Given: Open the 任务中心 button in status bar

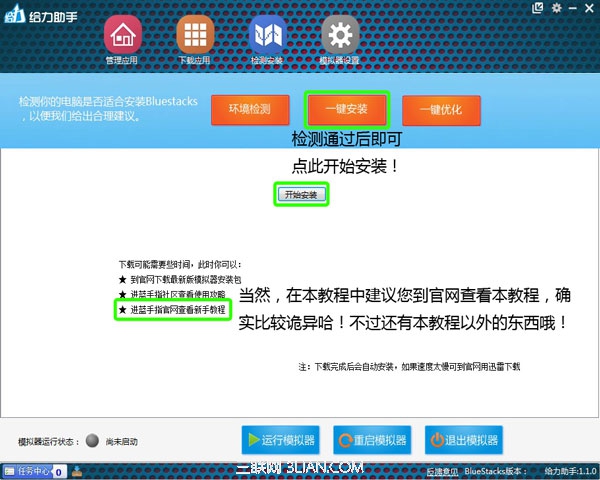Looking at the screenshot, I should [34, 471].
